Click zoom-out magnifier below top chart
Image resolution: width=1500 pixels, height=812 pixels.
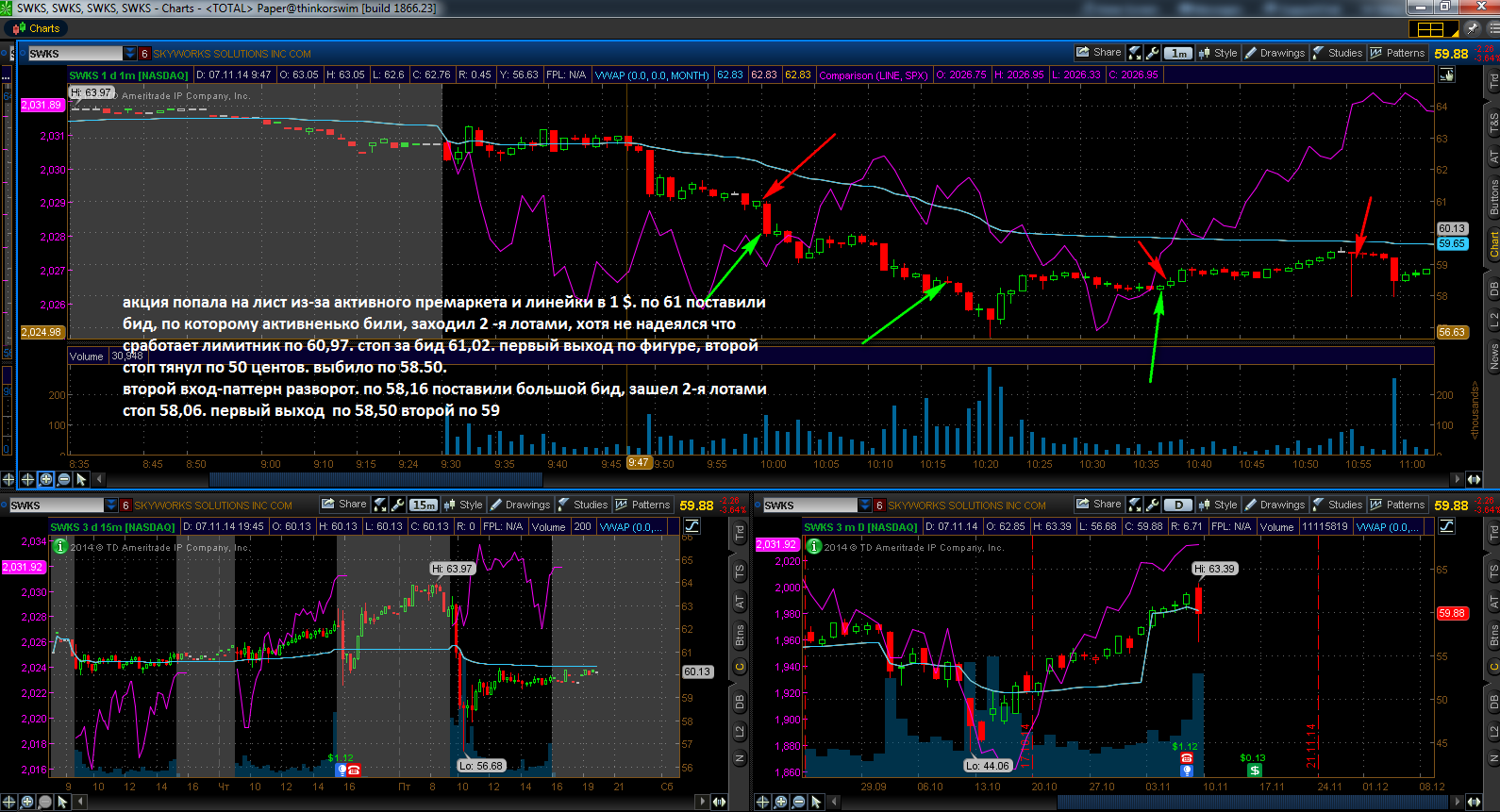(63, 479)
